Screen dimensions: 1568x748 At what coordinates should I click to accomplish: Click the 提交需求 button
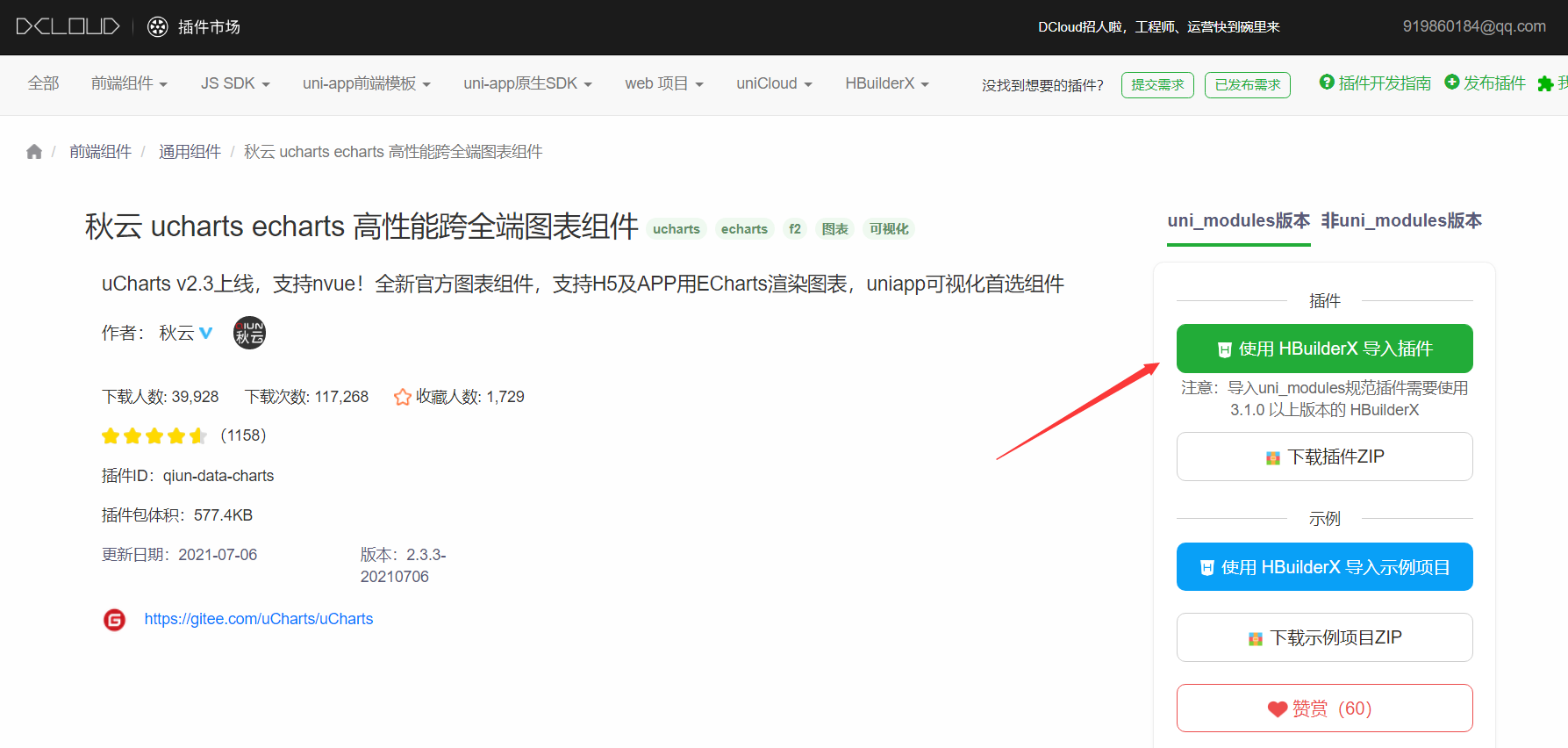[x=1157, y=85]
